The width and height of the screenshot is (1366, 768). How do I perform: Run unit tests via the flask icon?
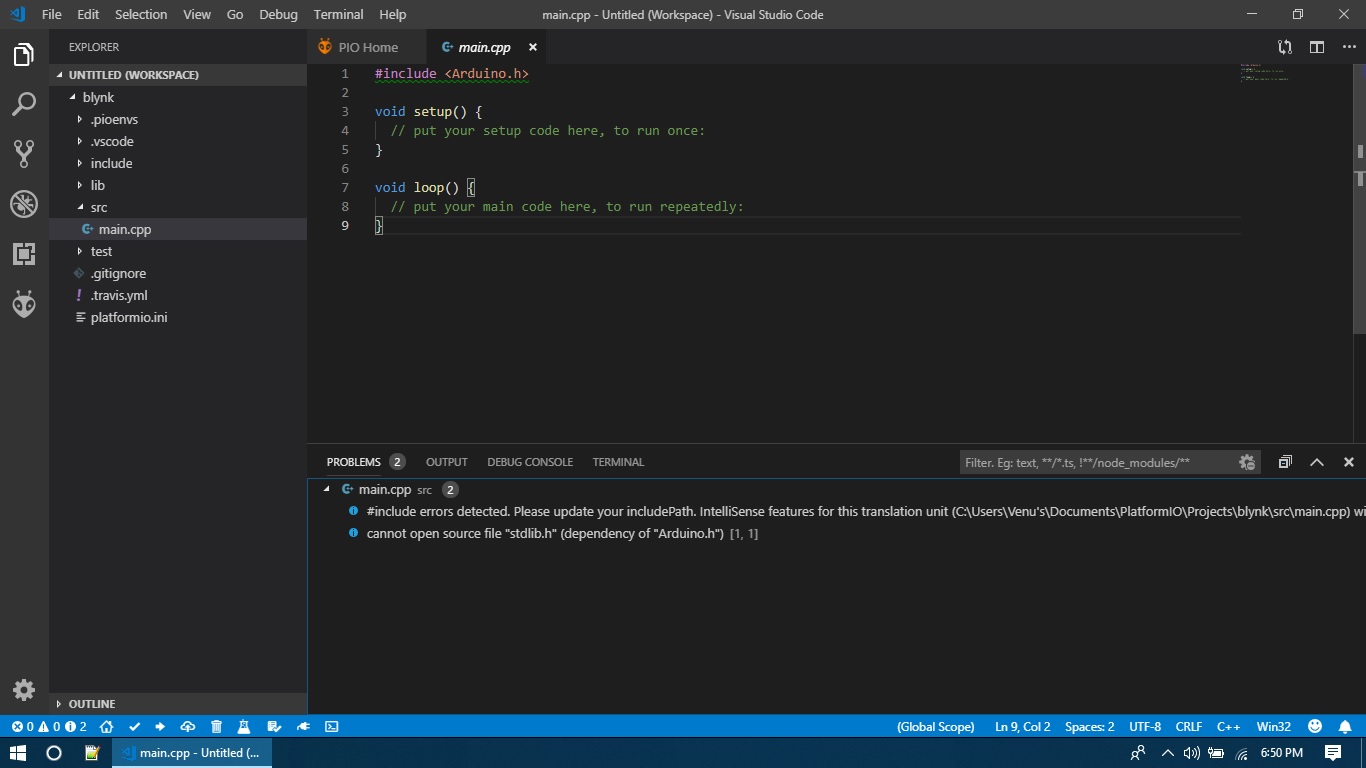point(243,727)
